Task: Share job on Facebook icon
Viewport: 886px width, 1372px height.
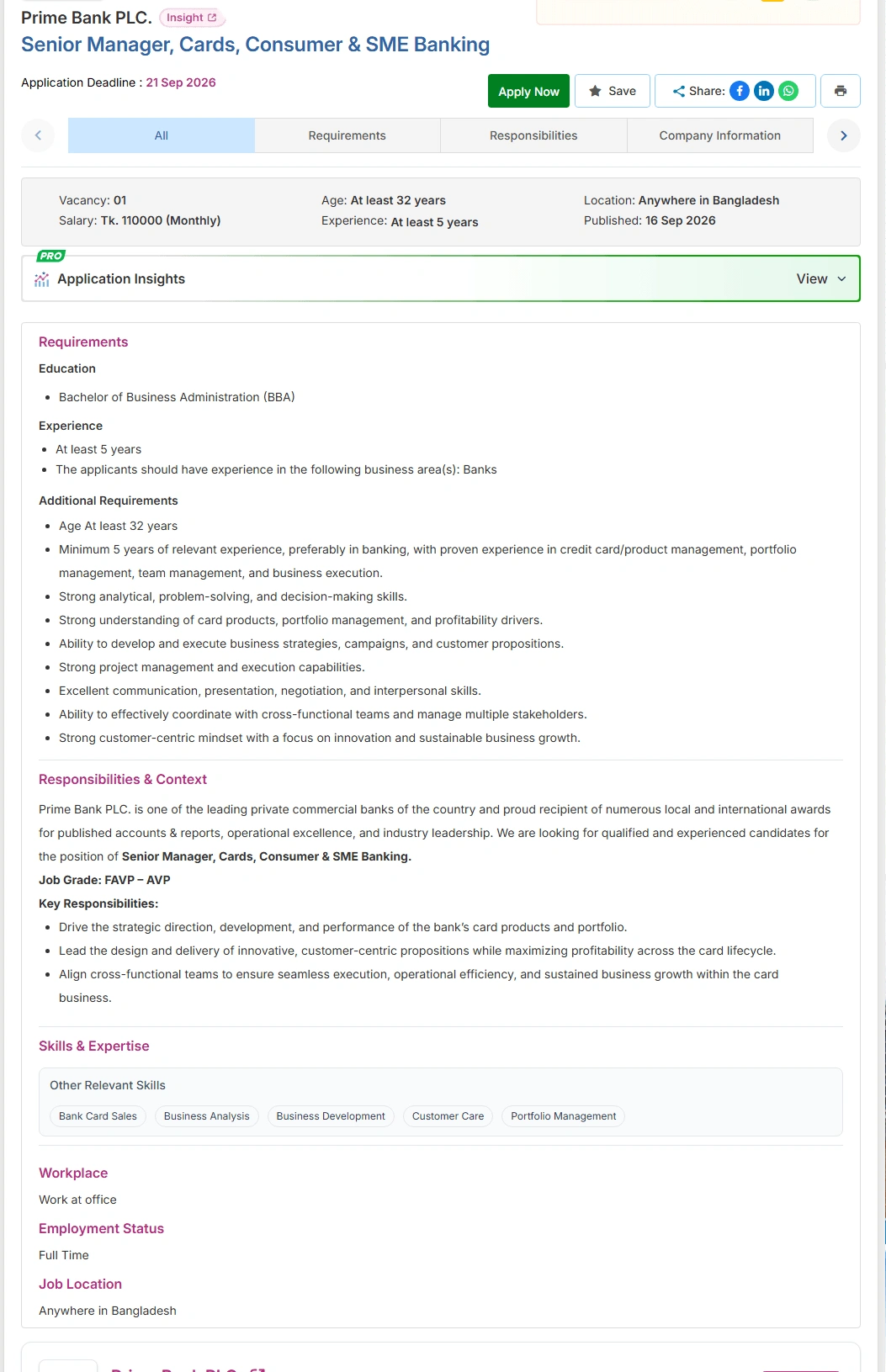Action: coord(740,91)
